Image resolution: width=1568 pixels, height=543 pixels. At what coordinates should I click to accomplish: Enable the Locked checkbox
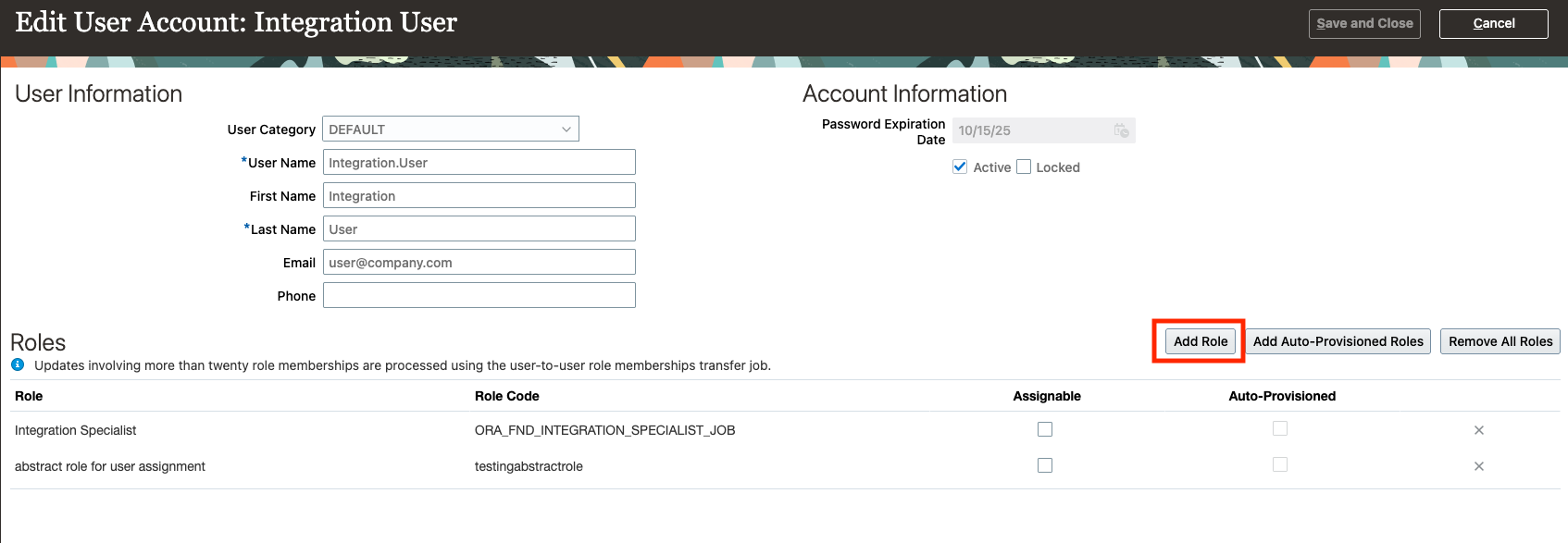(x=1024, y=167)
